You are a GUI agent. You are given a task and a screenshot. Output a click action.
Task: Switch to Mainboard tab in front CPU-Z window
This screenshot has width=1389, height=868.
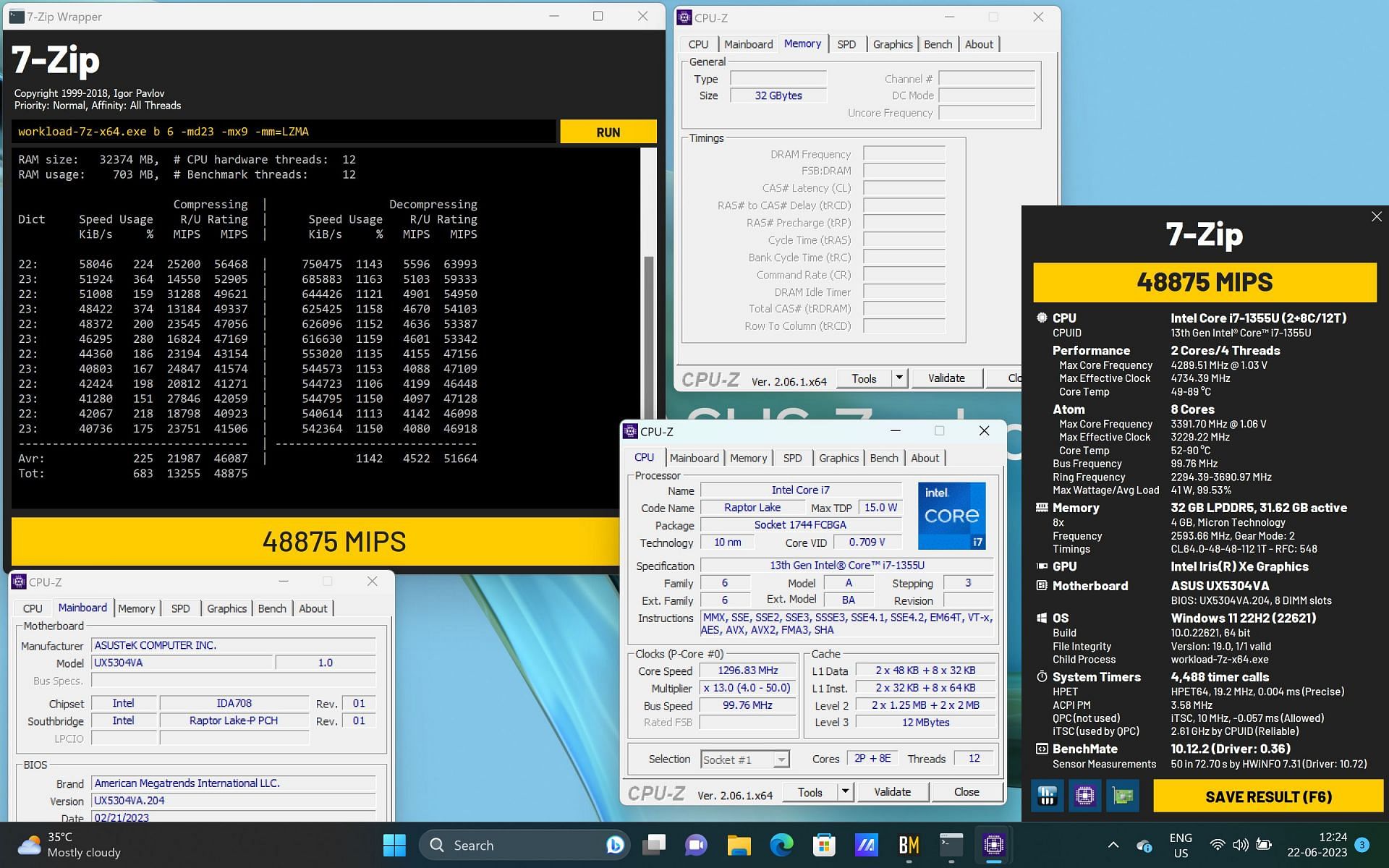click(694, 458)
